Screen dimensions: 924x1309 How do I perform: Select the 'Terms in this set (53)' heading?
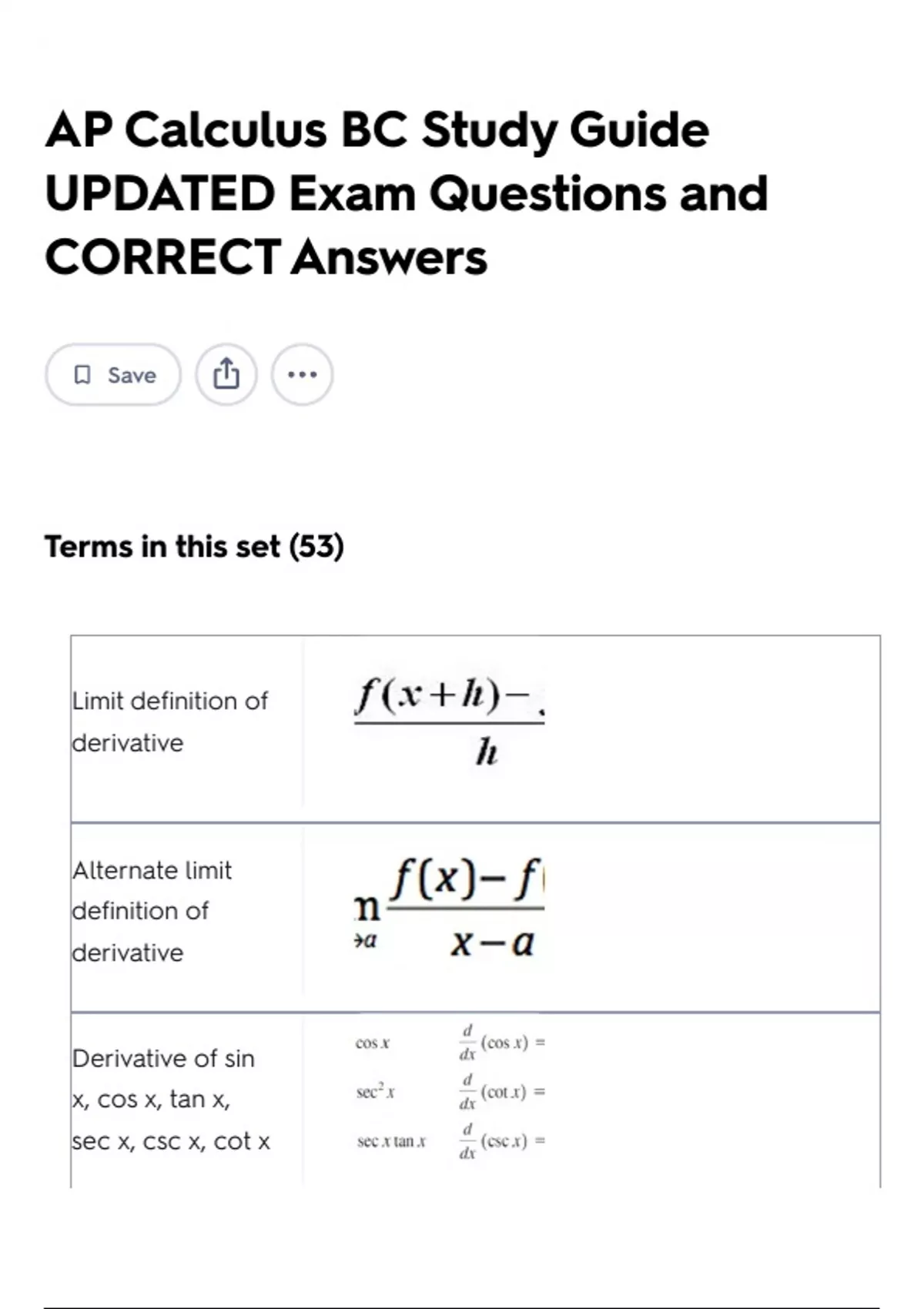coord(194,547)
